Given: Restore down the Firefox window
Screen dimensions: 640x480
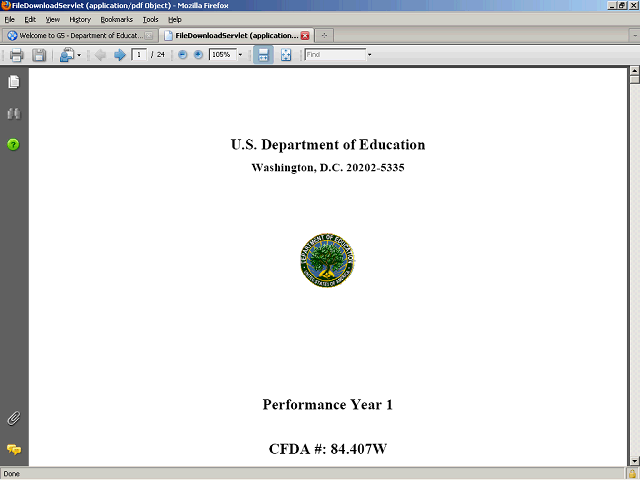Looking at the screenshot, I should [x=622, y=5].
